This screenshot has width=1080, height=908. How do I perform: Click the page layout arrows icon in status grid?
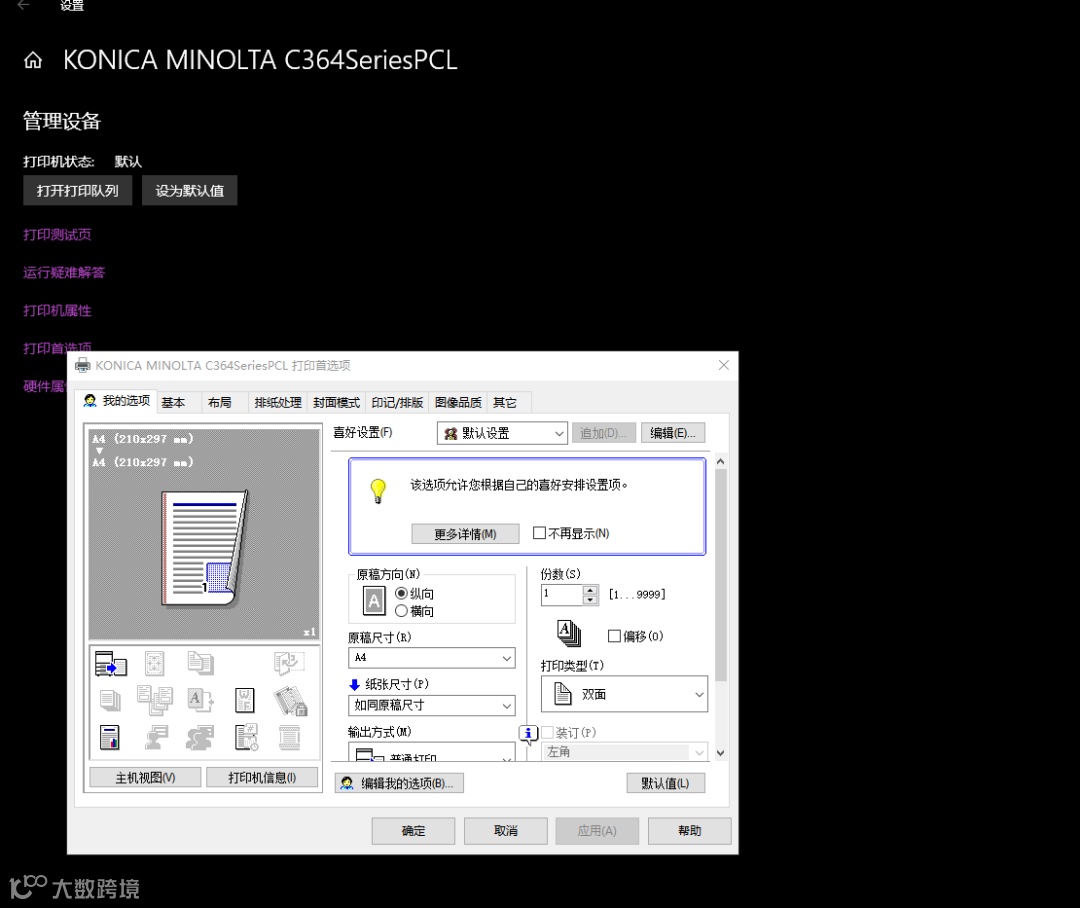coord(154,663)
